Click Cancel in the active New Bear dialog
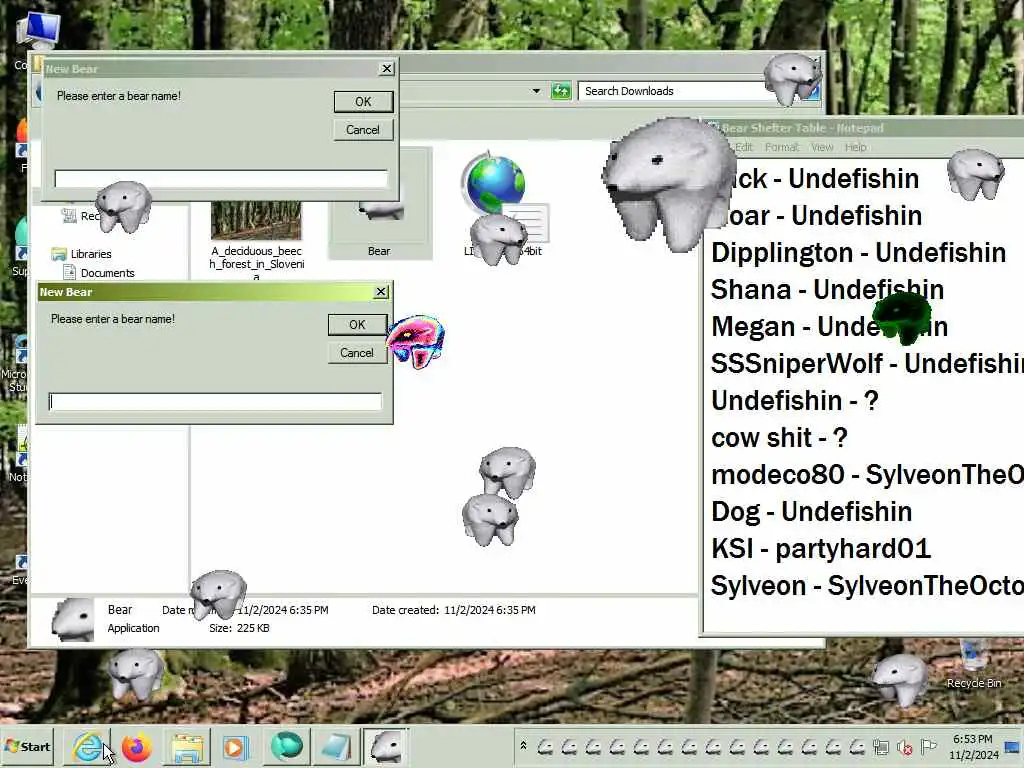Viewport: 1024px width, 768px height. 357,353
